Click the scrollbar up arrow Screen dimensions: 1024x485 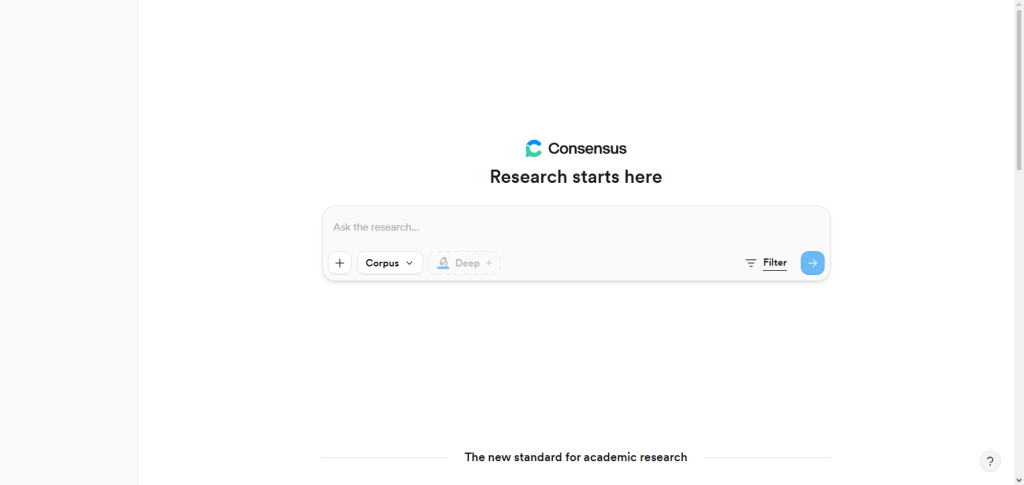pos(1019,5)
